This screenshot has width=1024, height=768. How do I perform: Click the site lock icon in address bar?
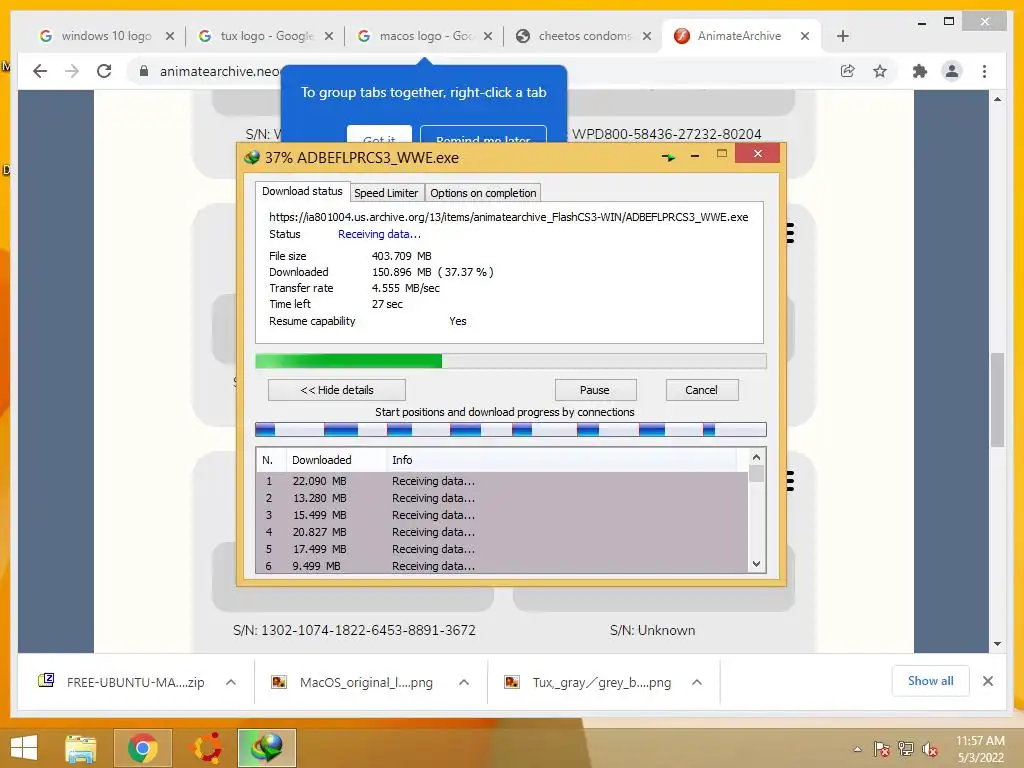coord(144,71)
